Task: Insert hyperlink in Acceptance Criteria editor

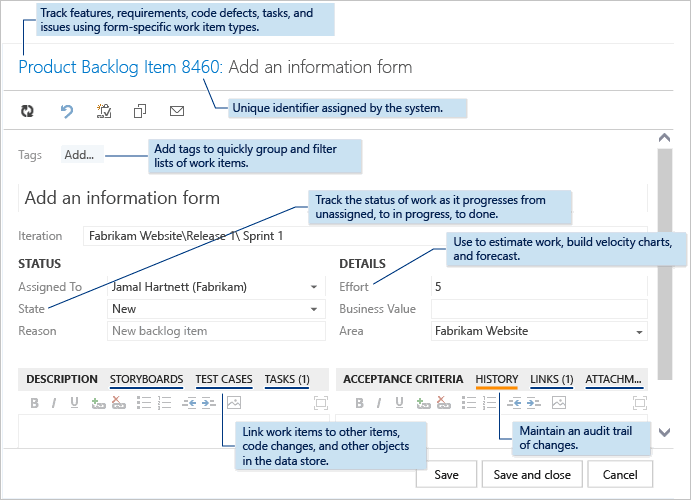Action: [423, 403]
